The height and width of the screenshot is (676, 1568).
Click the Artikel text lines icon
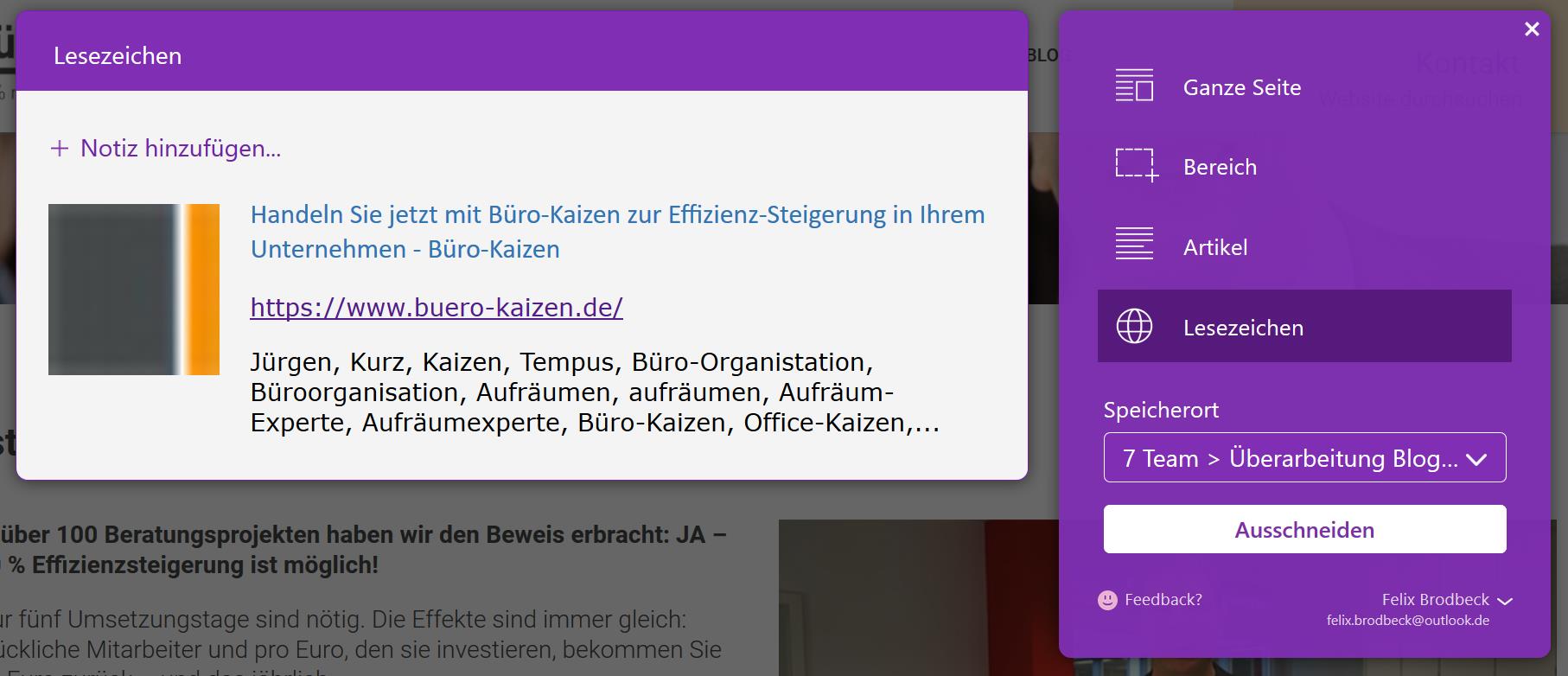(x=1134, y=244)
